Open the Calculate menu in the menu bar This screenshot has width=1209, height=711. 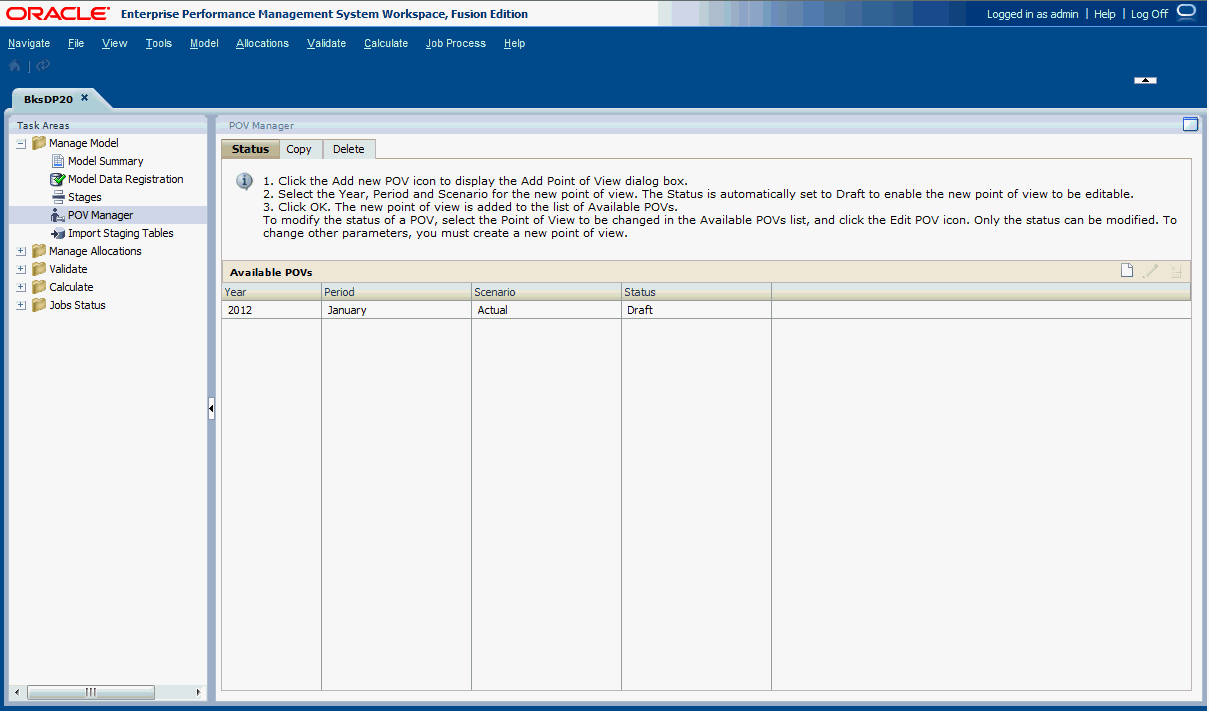pos(386,43)
